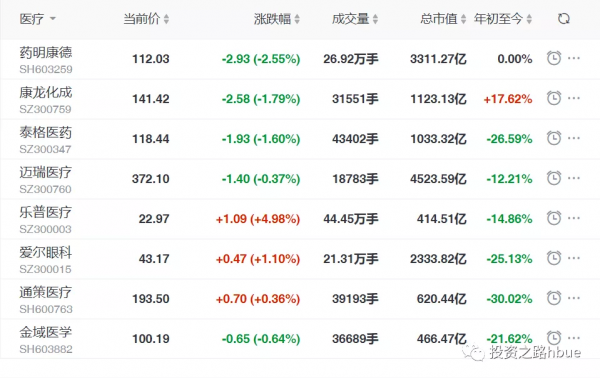Viewport: 600px width, 378px height.
Task: Click the refresh icon in header
Action: (x=564, y=18)
